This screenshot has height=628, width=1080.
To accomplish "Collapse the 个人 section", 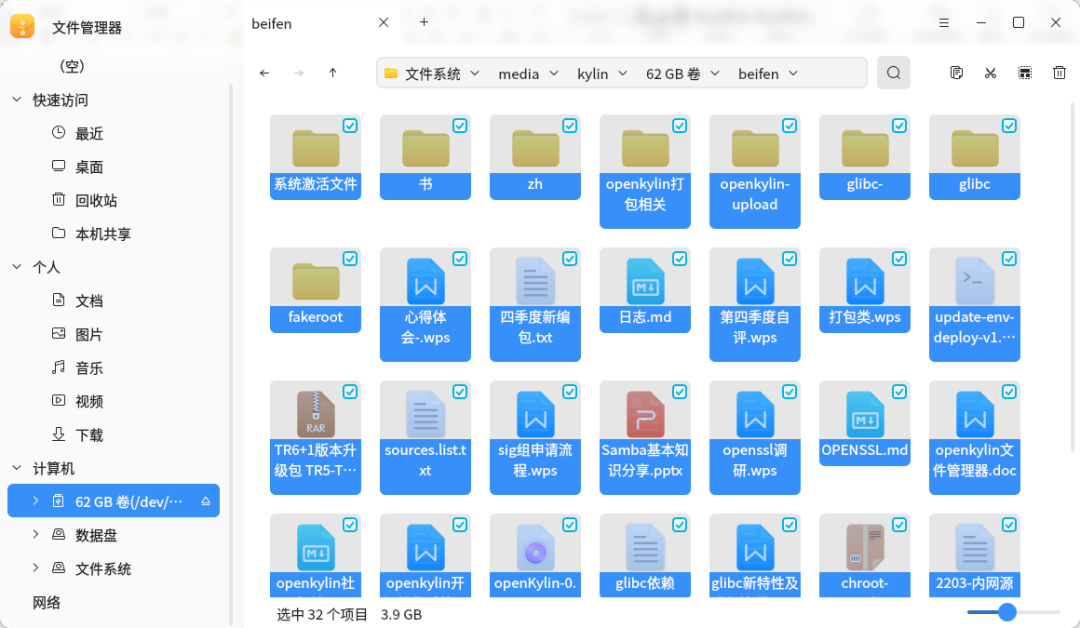I will click(17, 266).
